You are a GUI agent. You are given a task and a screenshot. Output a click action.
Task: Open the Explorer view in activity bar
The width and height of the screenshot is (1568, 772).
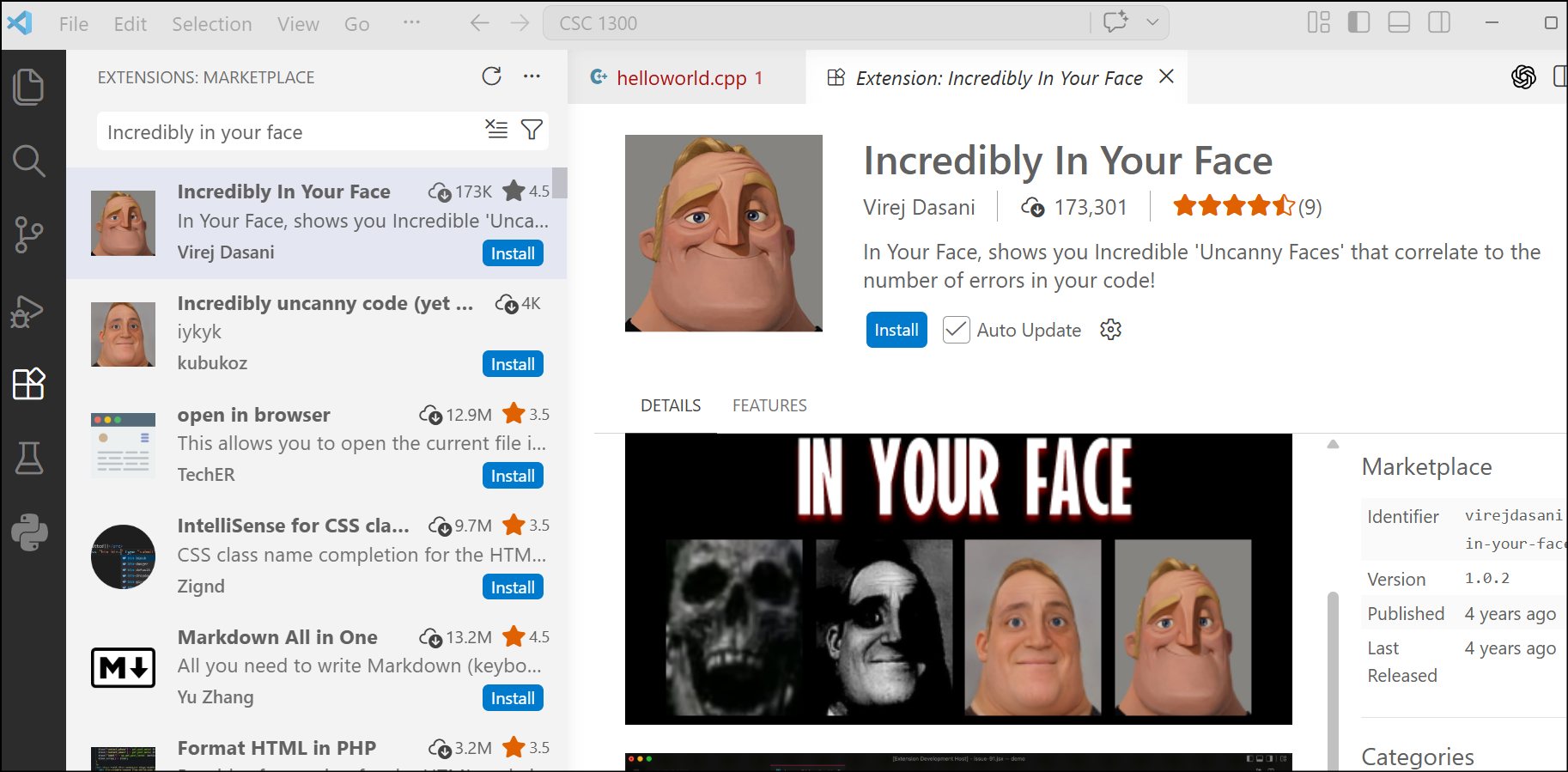coord(28,87)
